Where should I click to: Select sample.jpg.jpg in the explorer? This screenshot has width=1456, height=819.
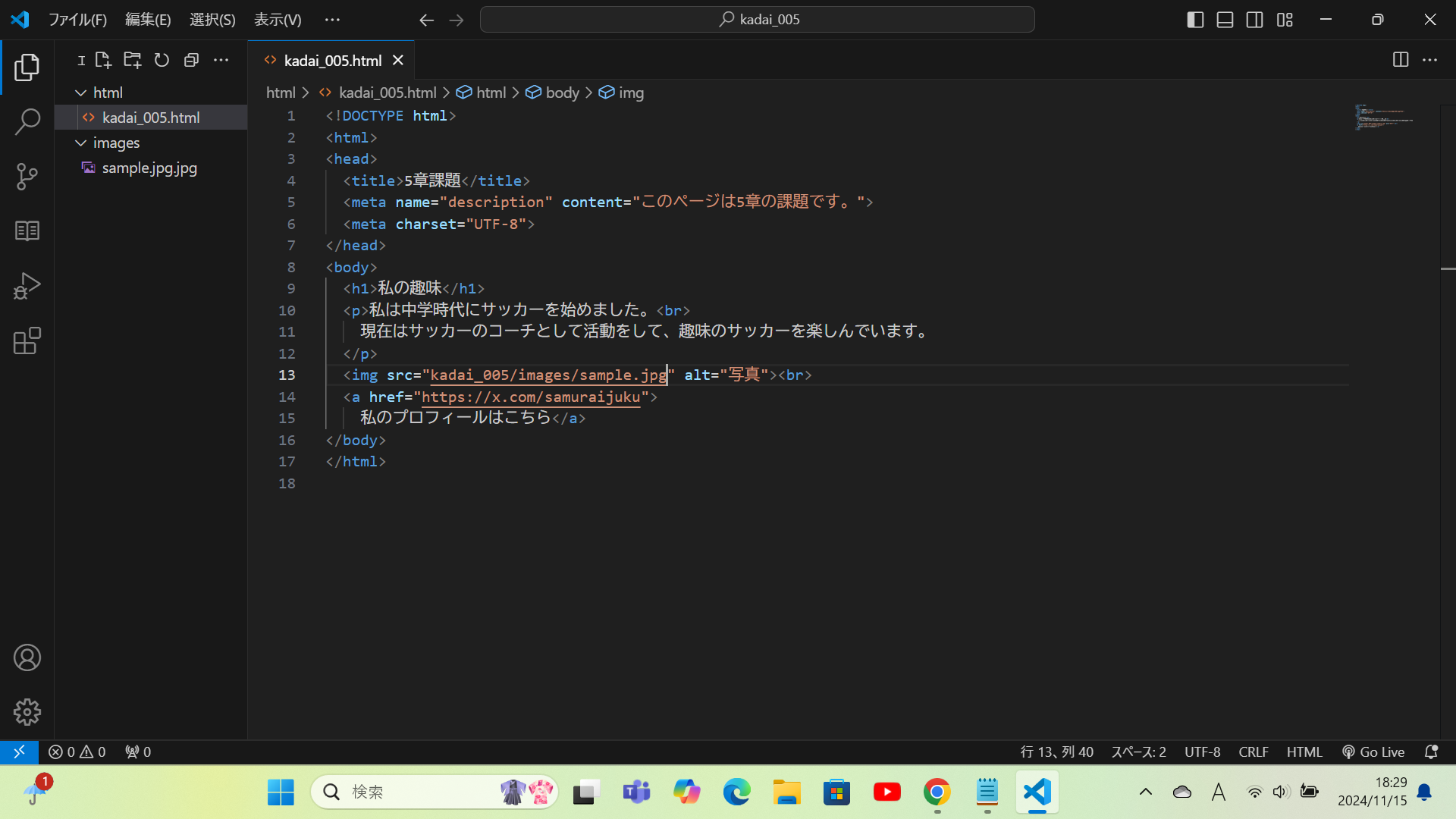pyautogui.click(x=149, y=168)
